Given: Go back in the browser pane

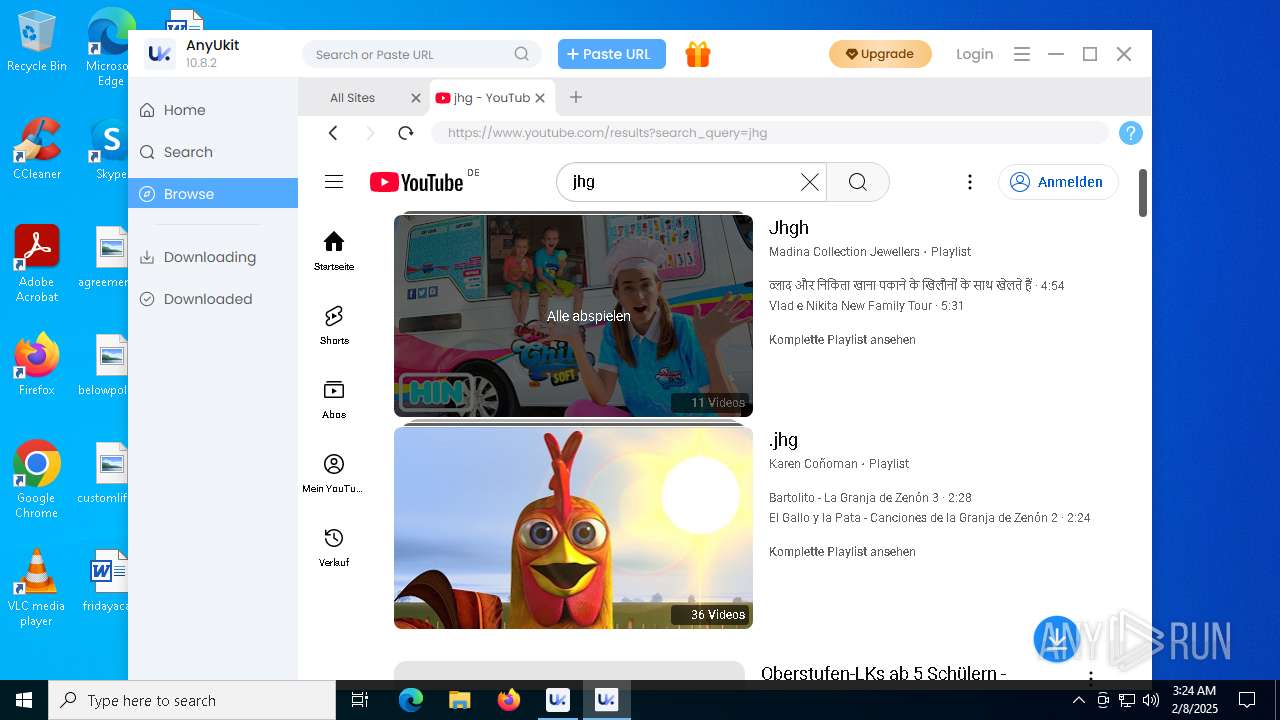Looking at the screenshot, I should pyautogui.click(x=333, y=133).
